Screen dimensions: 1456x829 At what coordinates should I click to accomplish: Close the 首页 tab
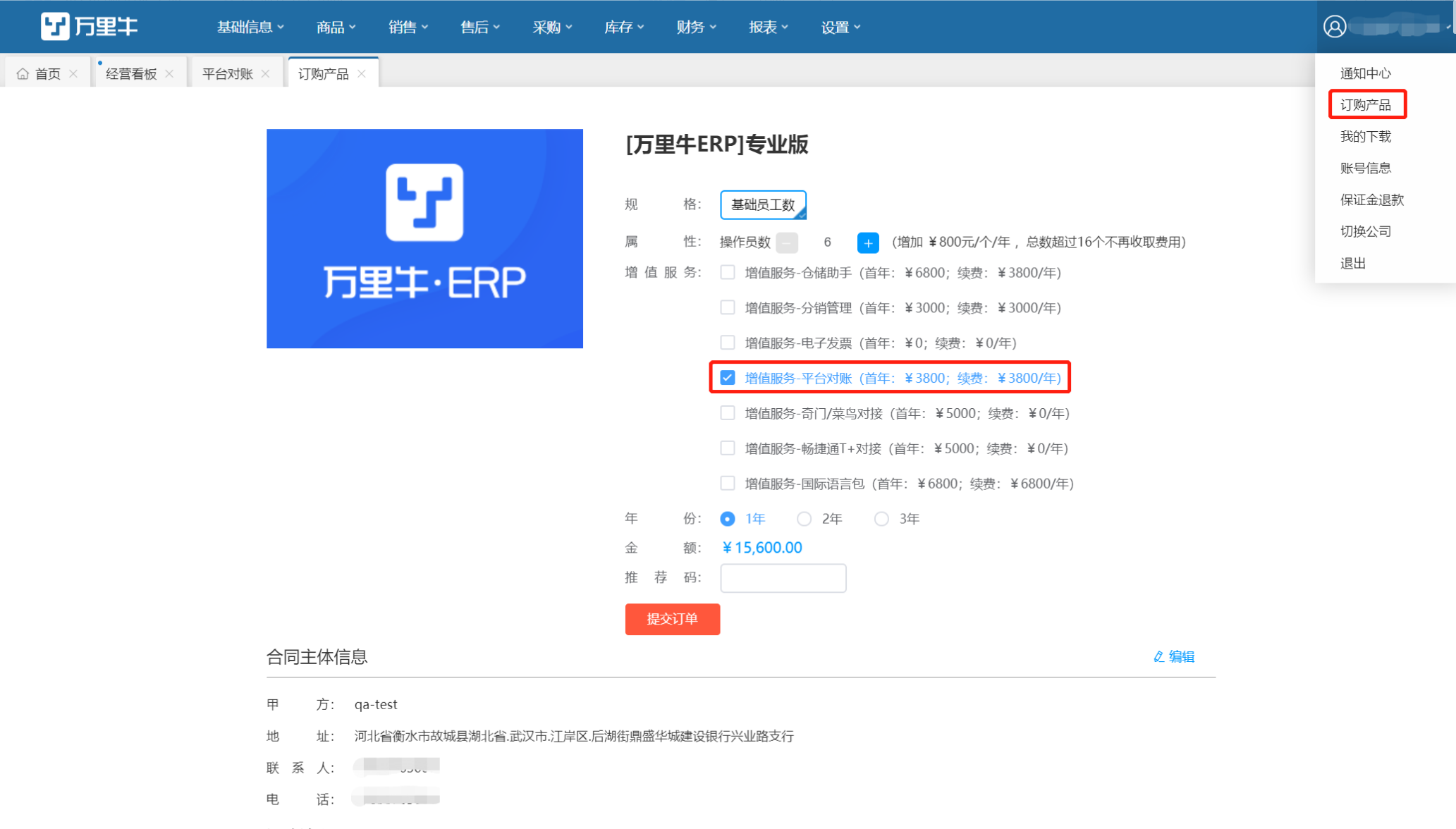pos(73,73)
